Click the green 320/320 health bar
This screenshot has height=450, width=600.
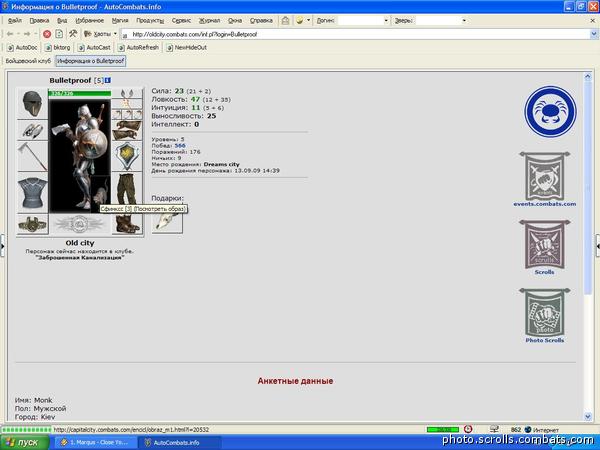point(80,93)
